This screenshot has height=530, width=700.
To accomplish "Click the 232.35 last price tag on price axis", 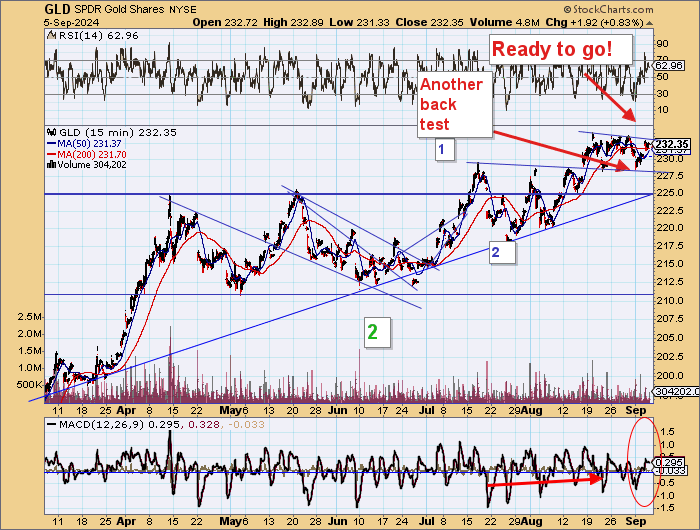I will point(672,144).
